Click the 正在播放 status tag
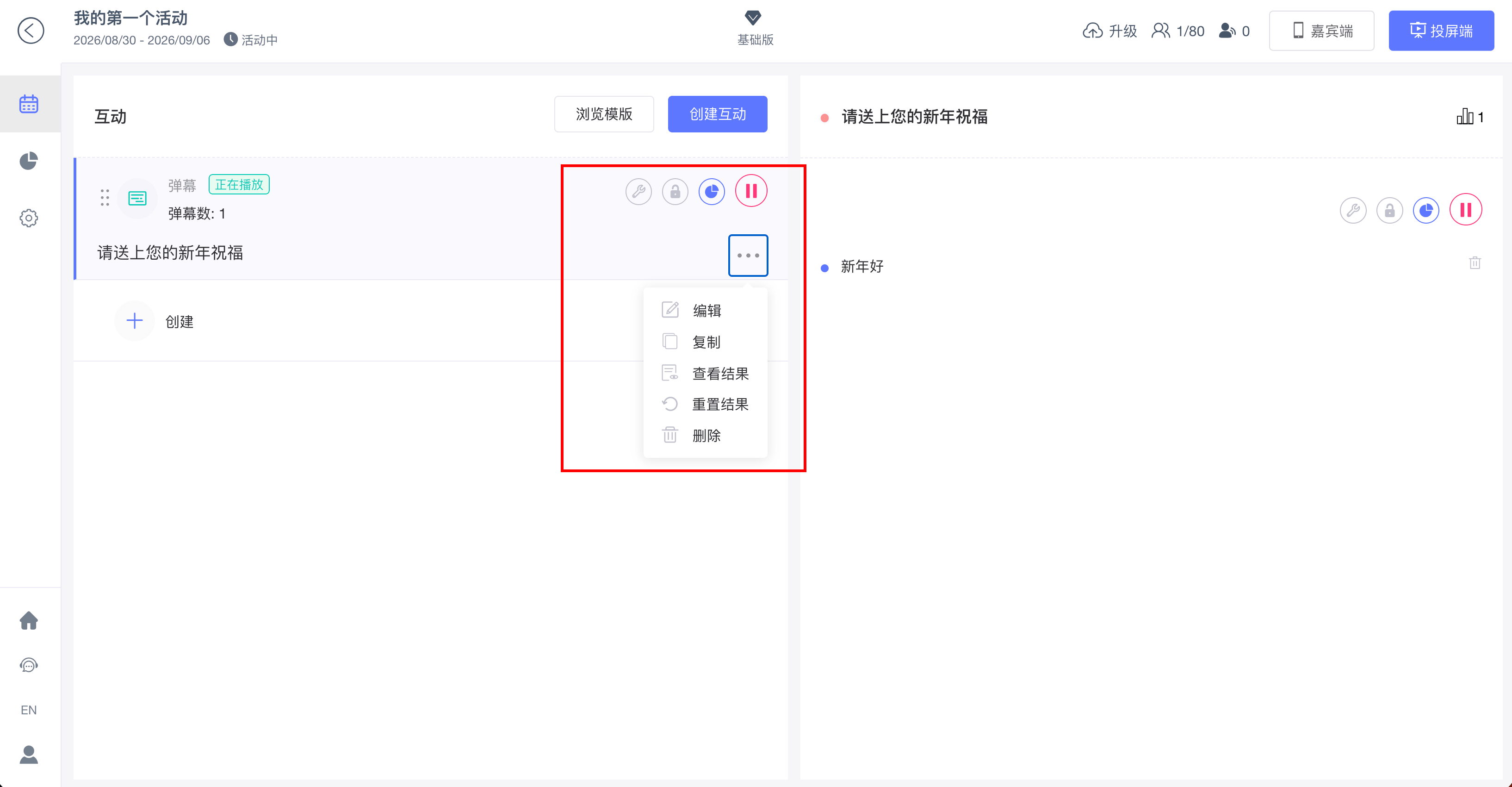The width and height of the screenshot is (1512, 787). coord(239,184)
